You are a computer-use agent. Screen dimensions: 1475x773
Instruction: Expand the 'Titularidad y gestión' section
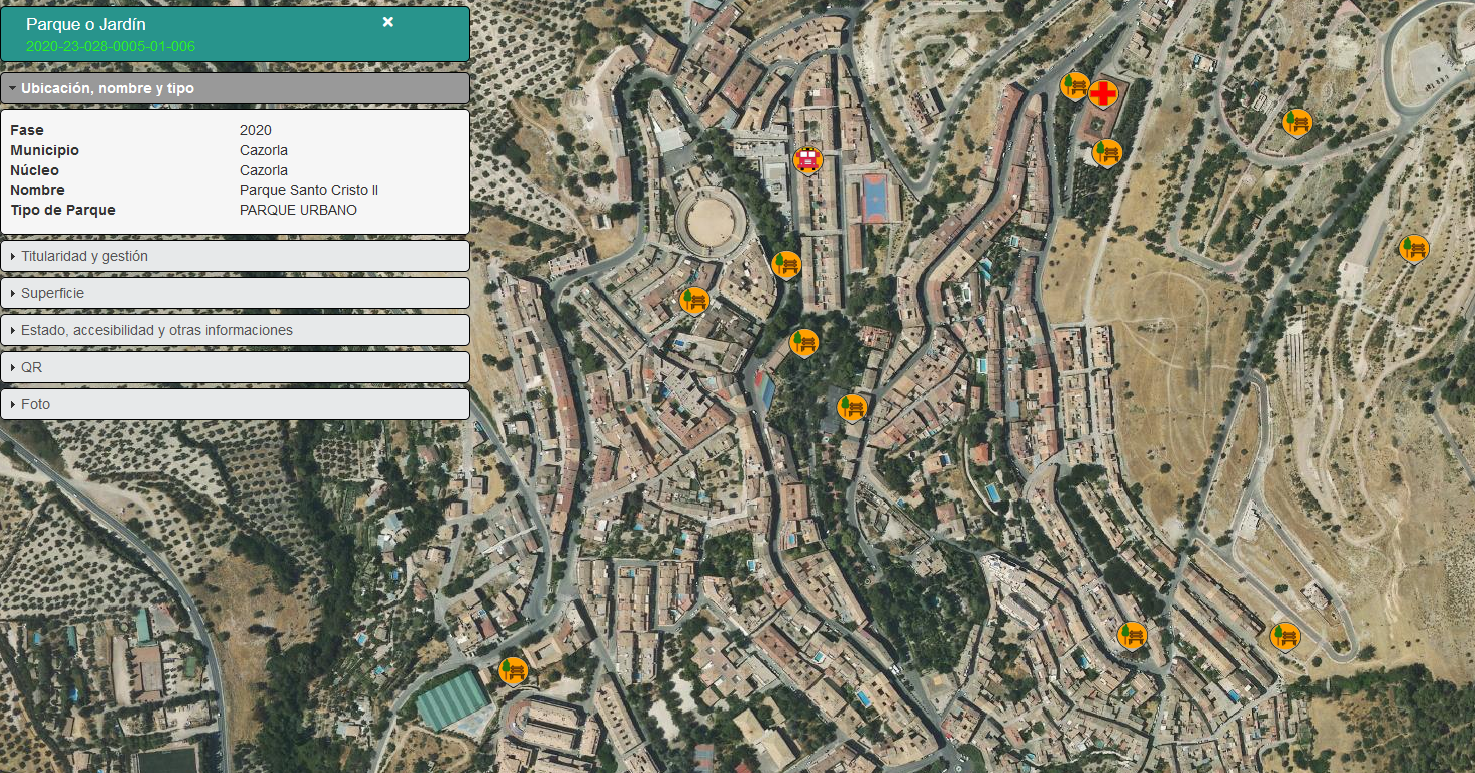tap(235, 256)
